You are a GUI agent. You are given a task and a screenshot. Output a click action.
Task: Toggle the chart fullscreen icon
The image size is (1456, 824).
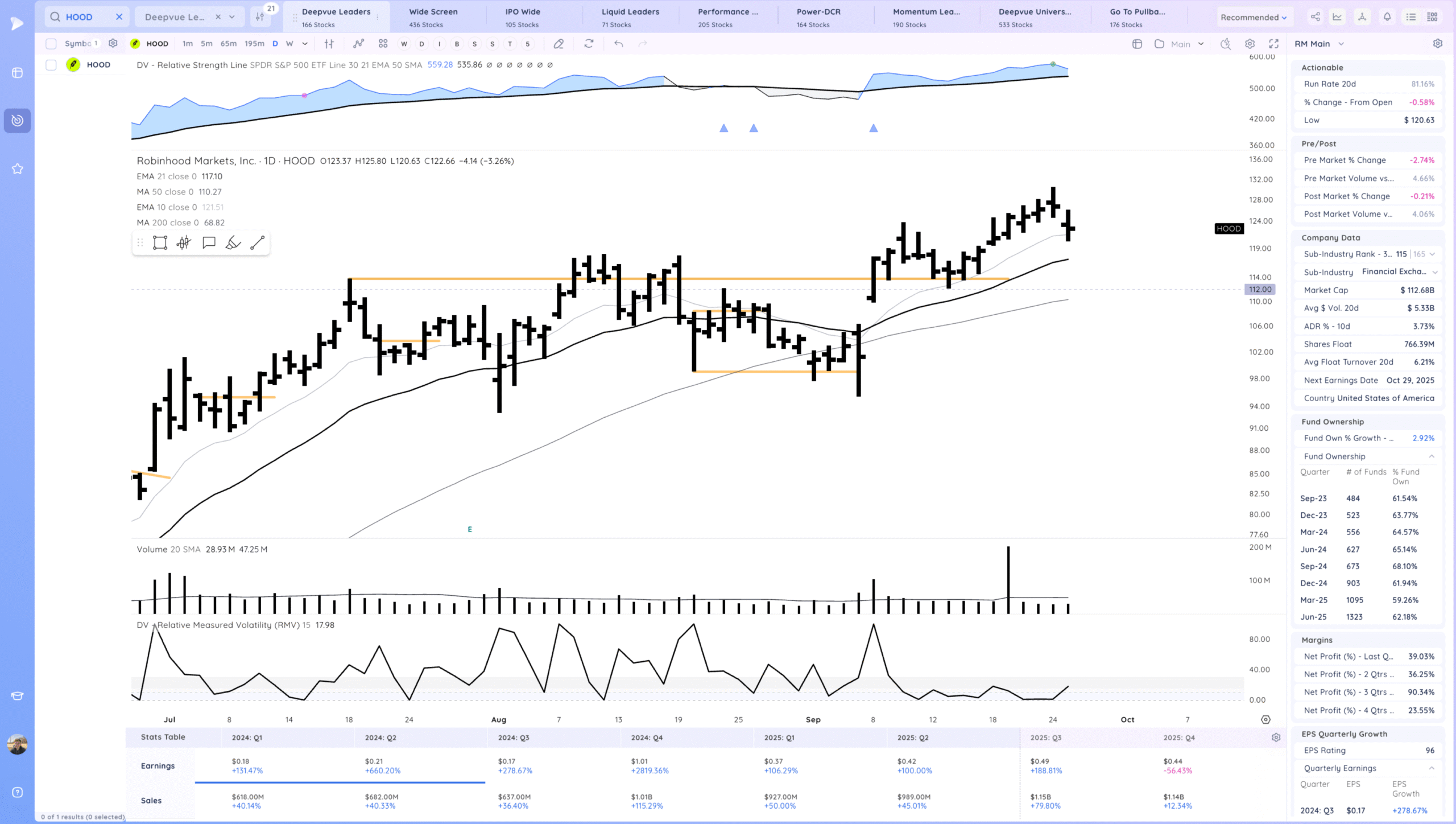click(1273, 44)
